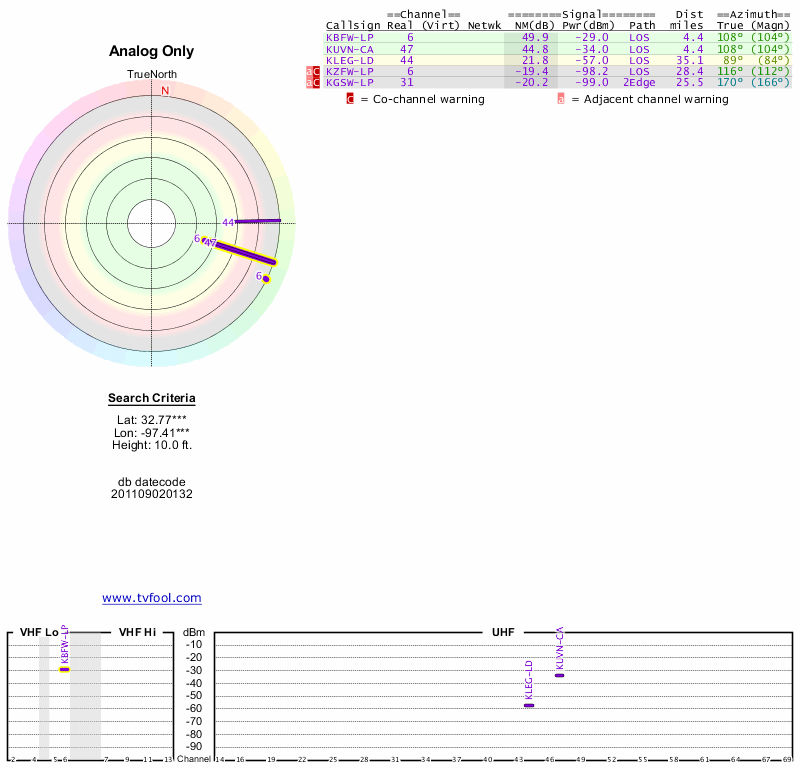Select the KBFW-LP callsign in the table
Screen dimensions: 800x768
349,37
